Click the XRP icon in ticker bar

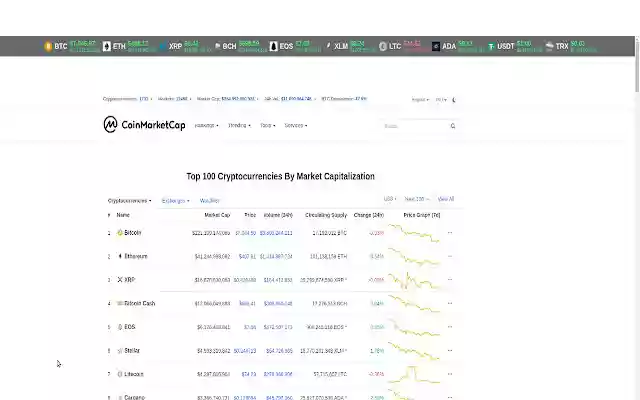click(x=163, y=46)
